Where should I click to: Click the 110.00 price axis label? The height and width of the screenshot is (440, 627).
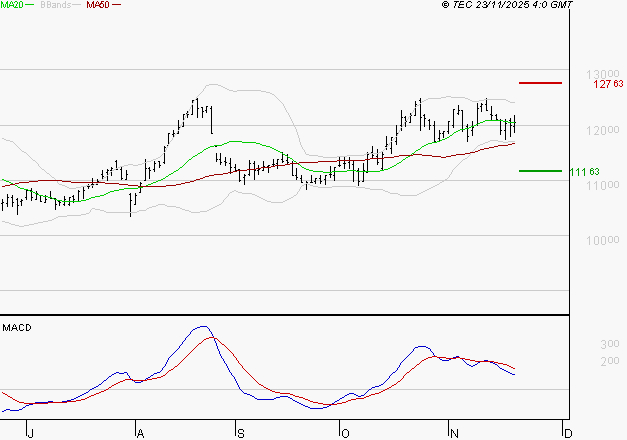(603, 186)
